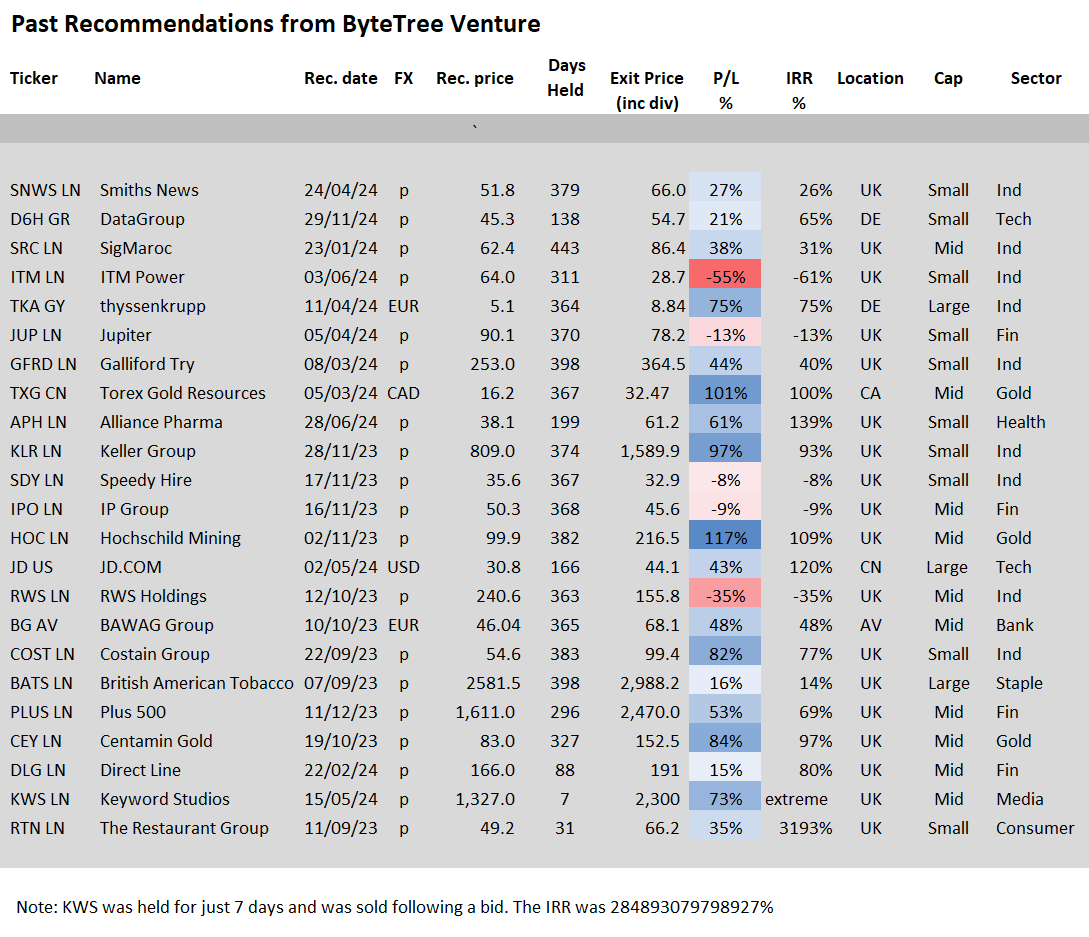Click the Days Held column header

566,78
